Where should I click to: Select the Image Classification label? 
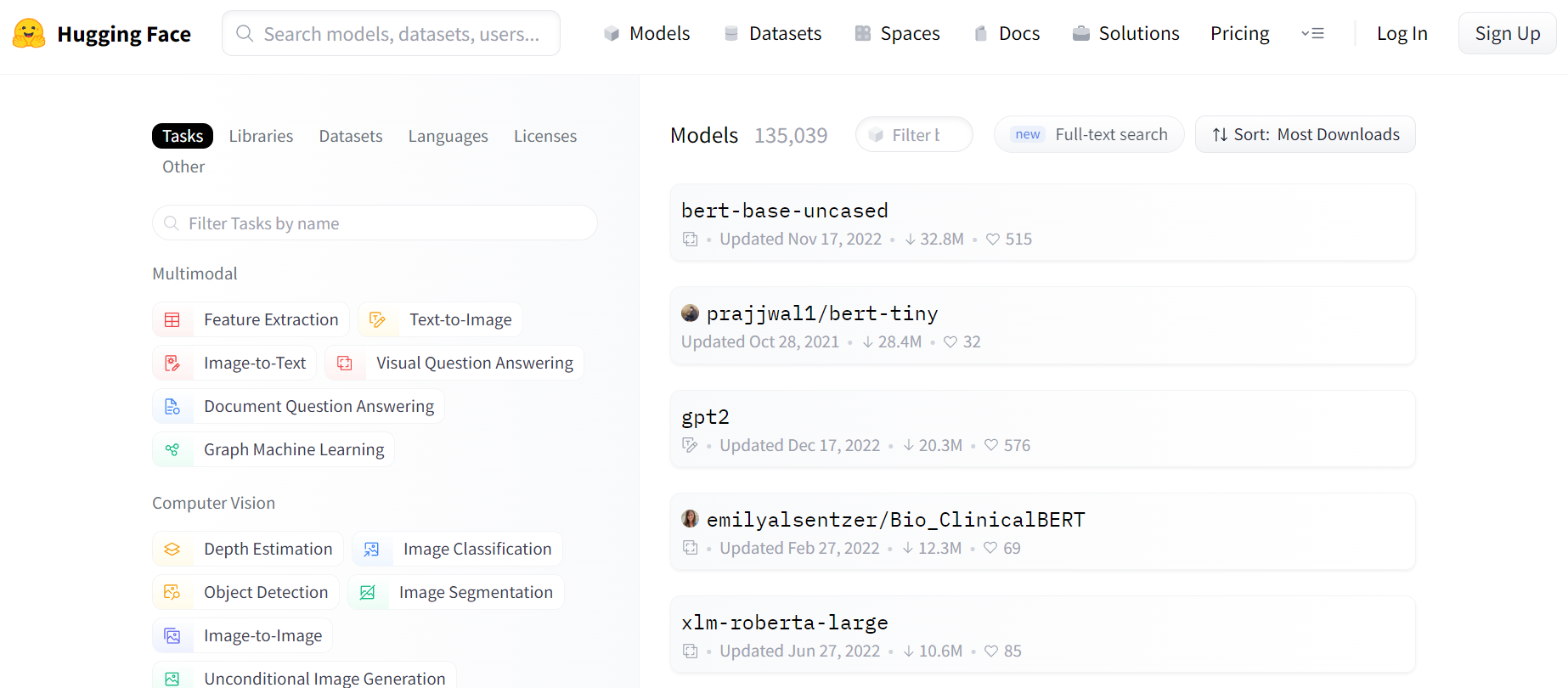477,549
